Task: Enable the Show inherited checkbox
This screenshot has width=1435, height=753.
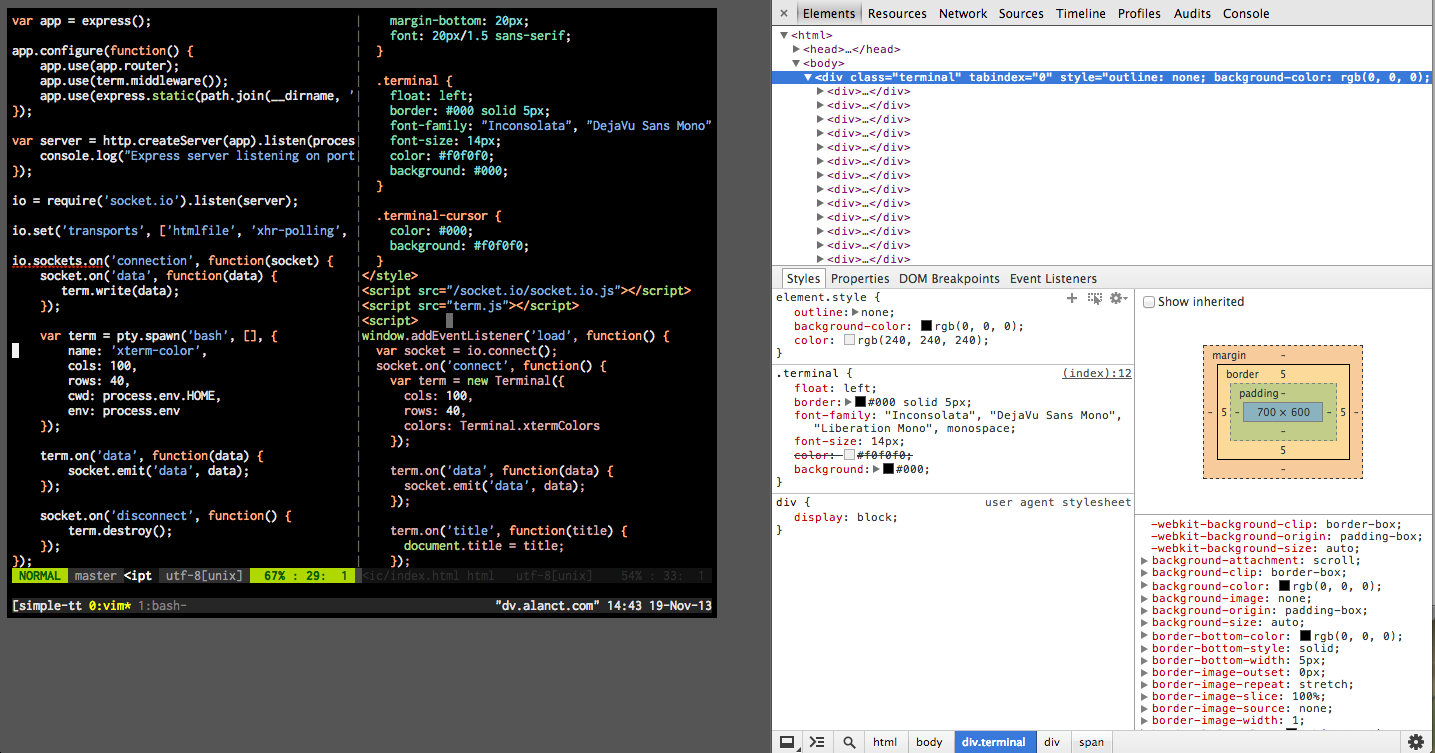Action: click(1149, 302)
